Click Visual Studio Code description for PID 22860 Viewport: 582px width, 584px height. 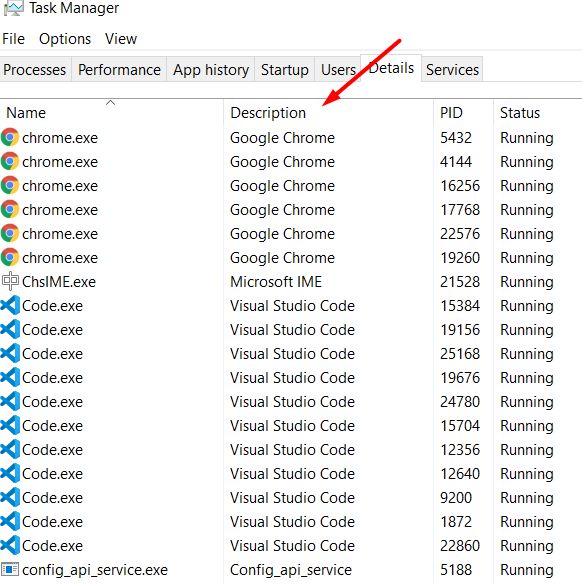point(292,546)
